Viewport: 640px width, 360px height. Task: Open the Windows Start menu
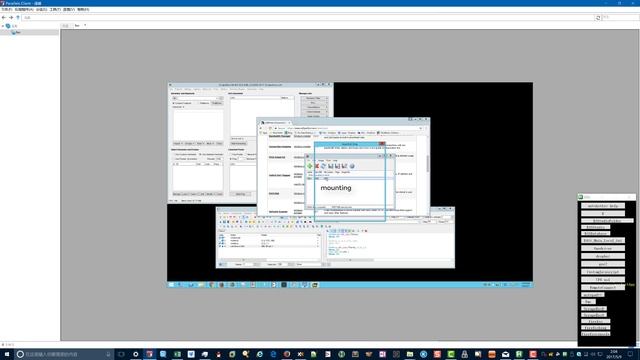pos(7,354)
